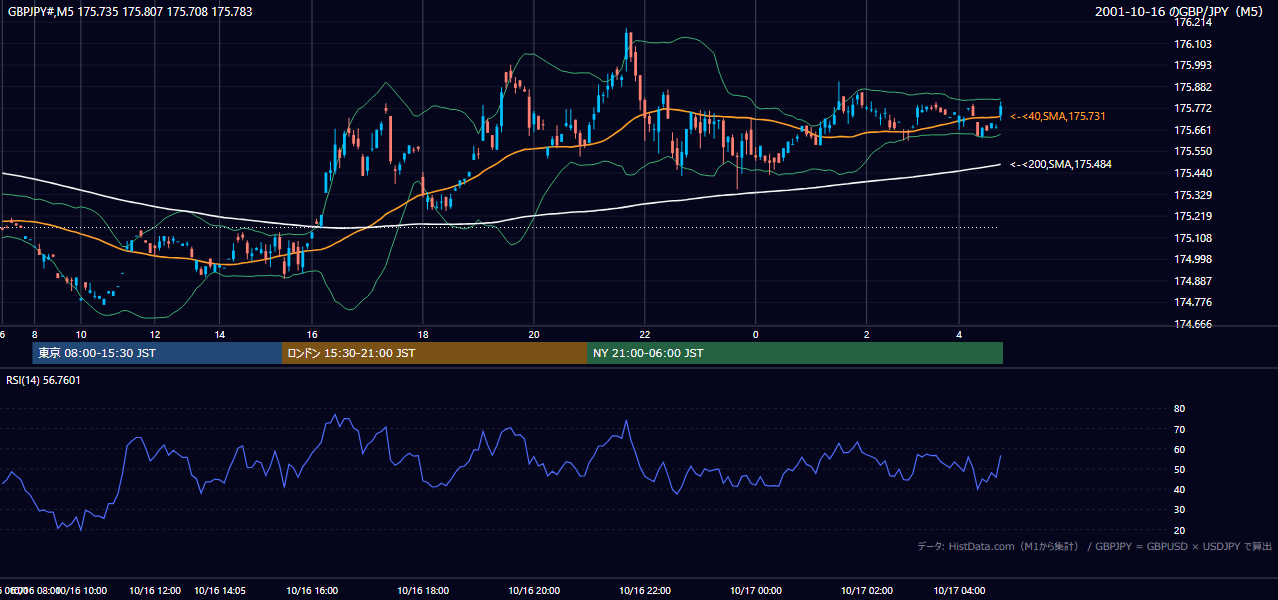Viewport: 1278px width, 600px height.
Task: Click the 10/17 00:00 time axis label
Action: point(756,591)
